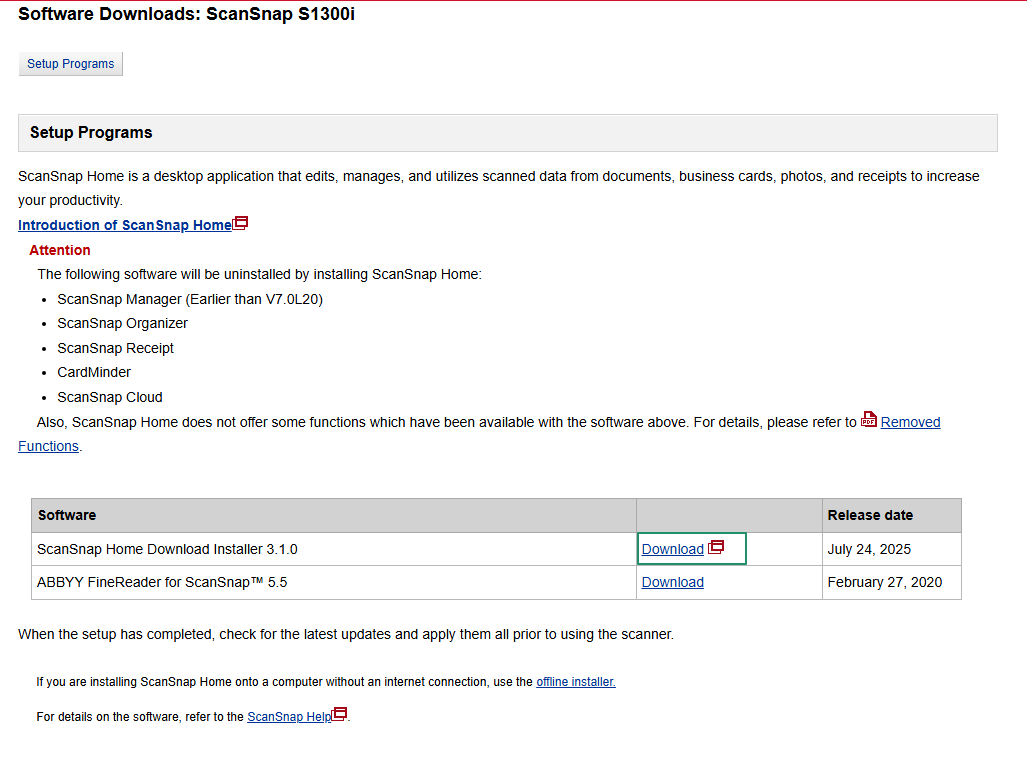Follow the offline installer link

coord(575,682)
